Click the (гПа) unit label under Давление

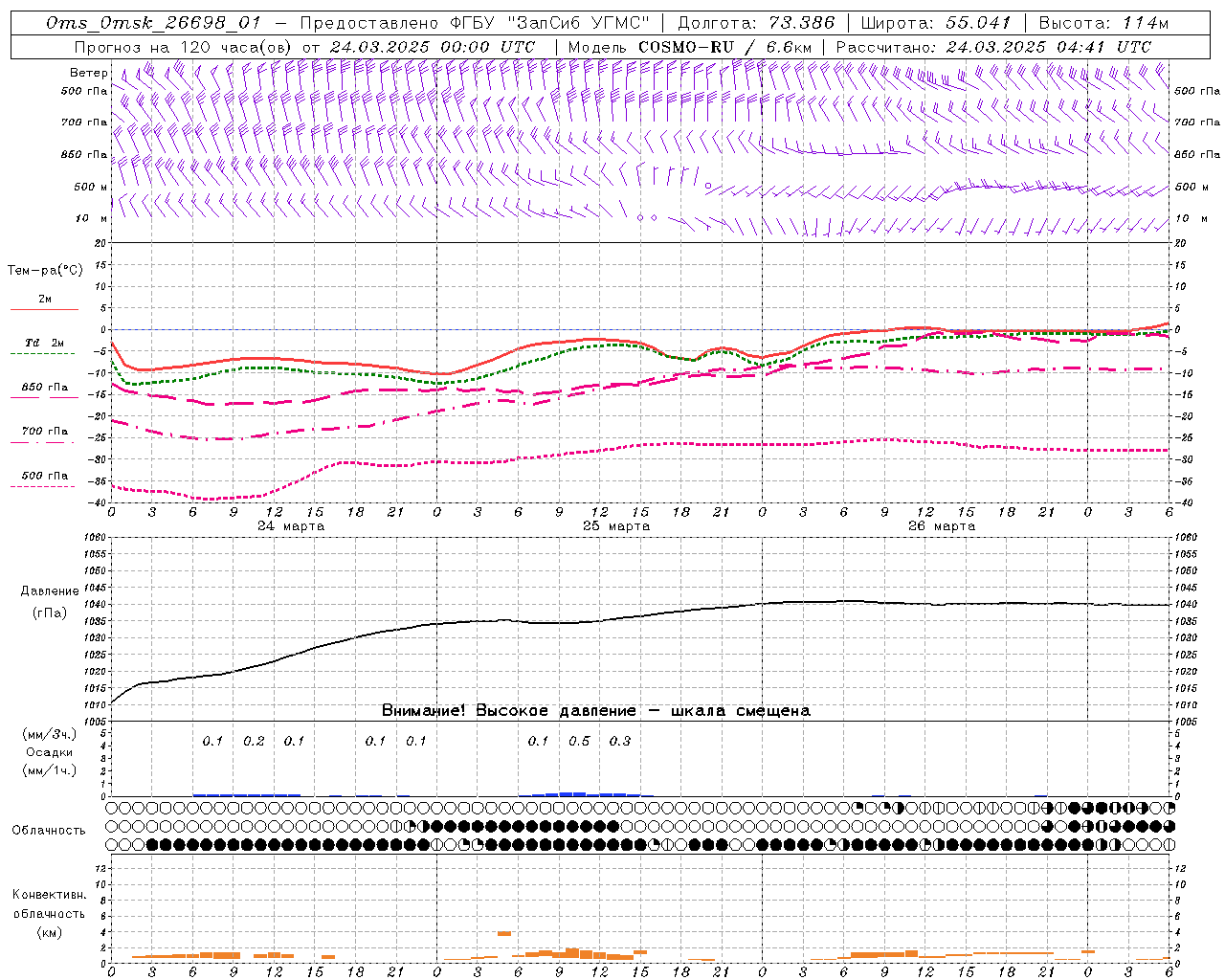coord(50,613)
